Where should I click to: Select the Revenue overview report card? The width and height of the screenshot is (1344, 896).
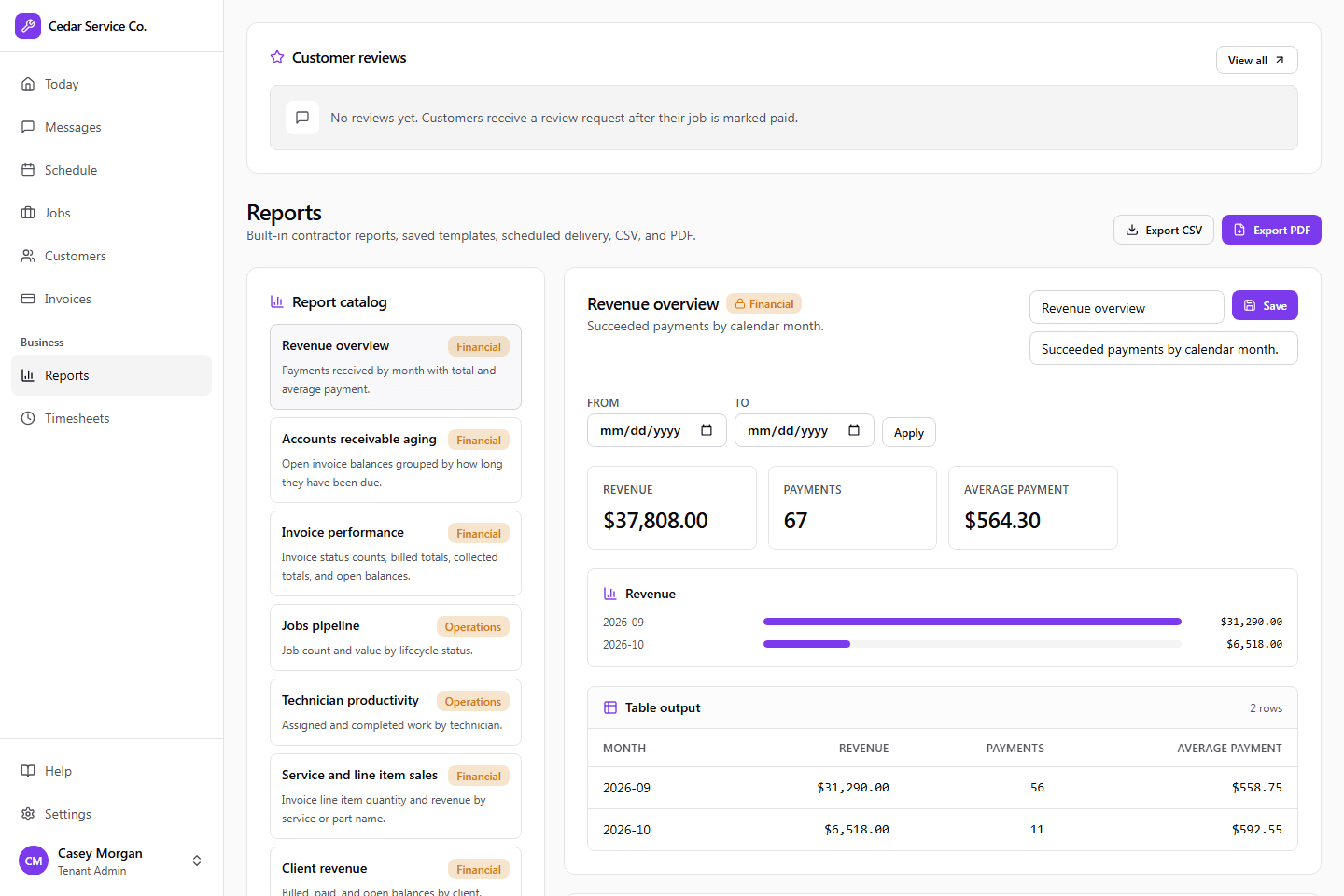[x=396, y=367]
